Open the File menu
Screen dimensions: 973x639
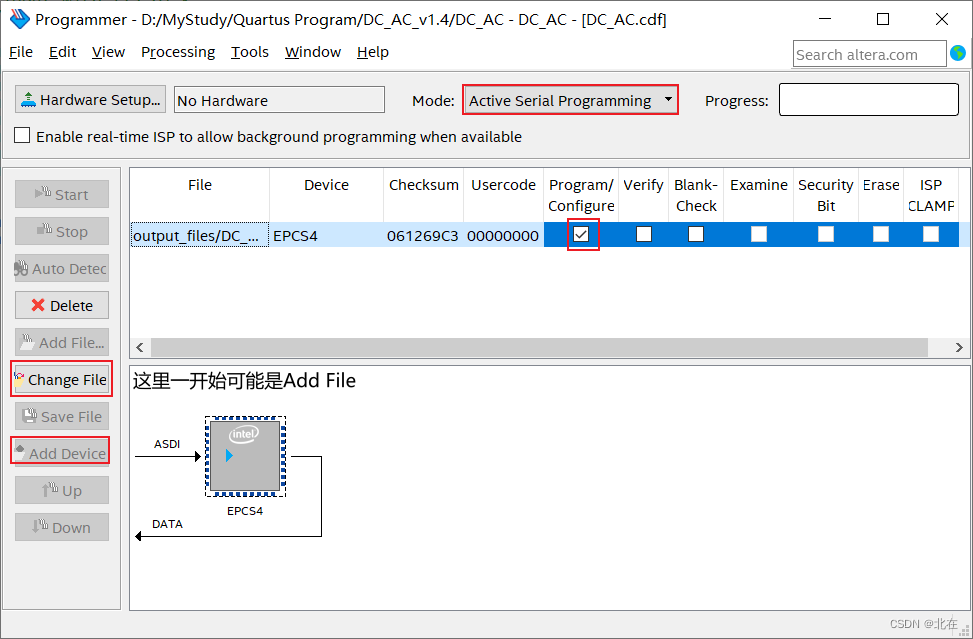point(20,52)
